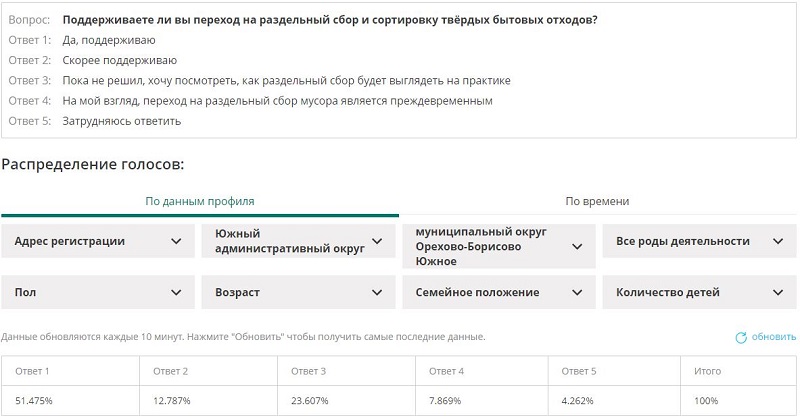Open the «муниципальный округ Орехово-Борисово Южное» dropdown
Screen dimensions: 800x417
coord(497,246)
